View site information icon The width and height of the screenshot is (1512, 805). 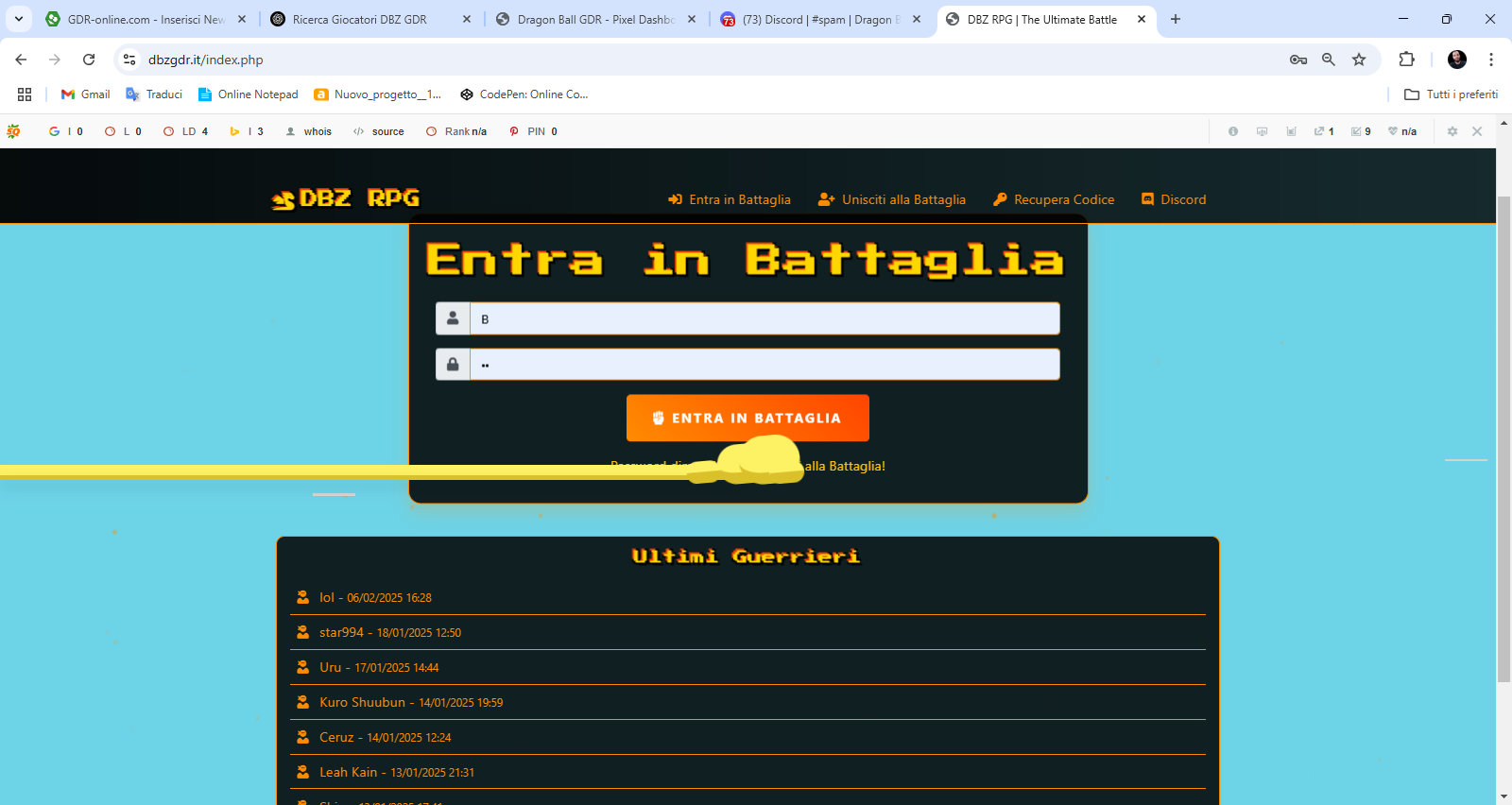pos(129,60)
